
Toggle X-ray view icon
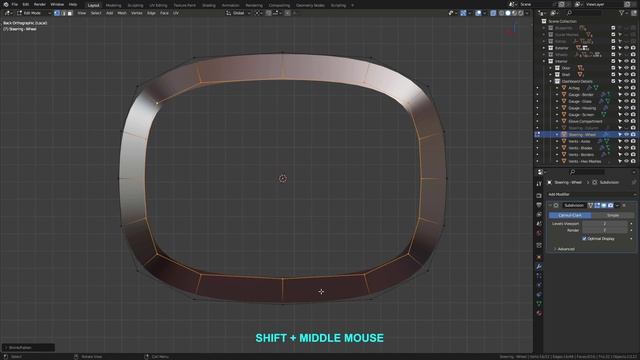[x=493, y=13]
